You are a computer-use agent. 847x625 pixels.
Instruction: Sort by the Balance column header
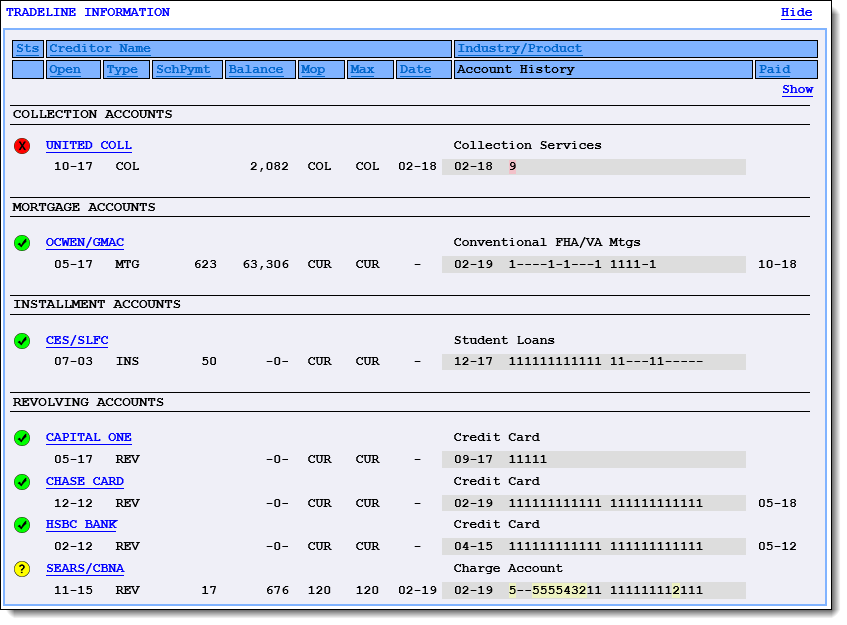click(x=256, y=70)
